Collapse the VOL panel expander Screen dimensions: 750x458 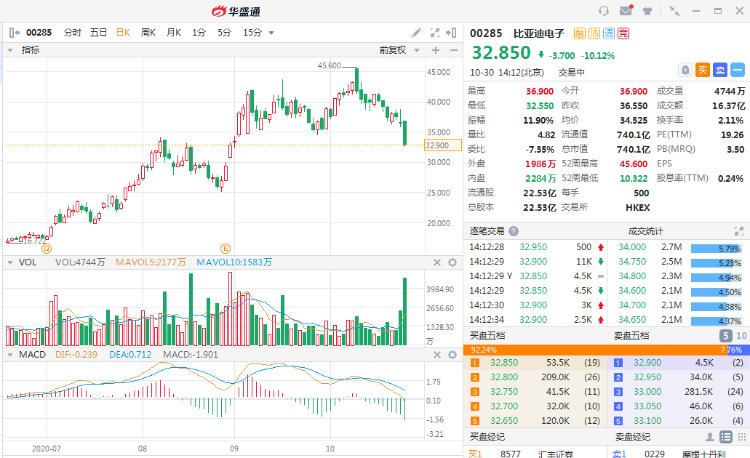pyautogui.click(x=10, y=262)
